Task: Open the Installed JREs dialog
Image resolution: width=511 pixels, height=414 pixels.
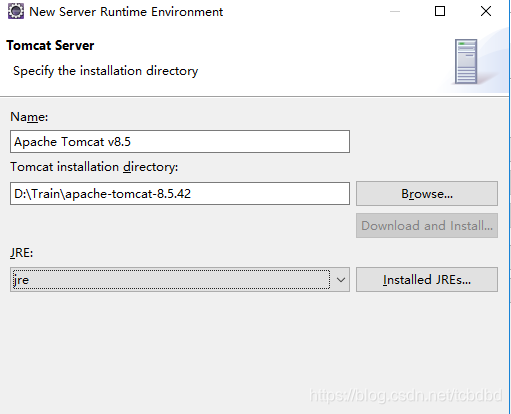Action: click(x=427, y=279)
